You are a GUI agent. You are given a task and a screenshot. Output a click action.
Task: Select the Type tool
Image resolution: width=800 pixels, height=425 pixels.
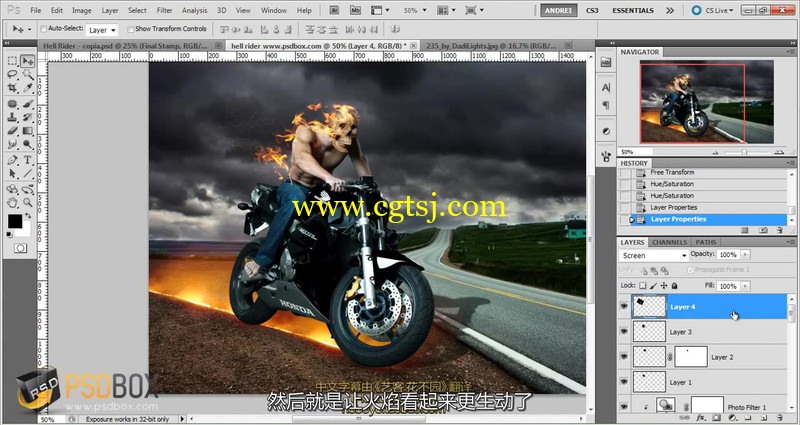(28, 160)
